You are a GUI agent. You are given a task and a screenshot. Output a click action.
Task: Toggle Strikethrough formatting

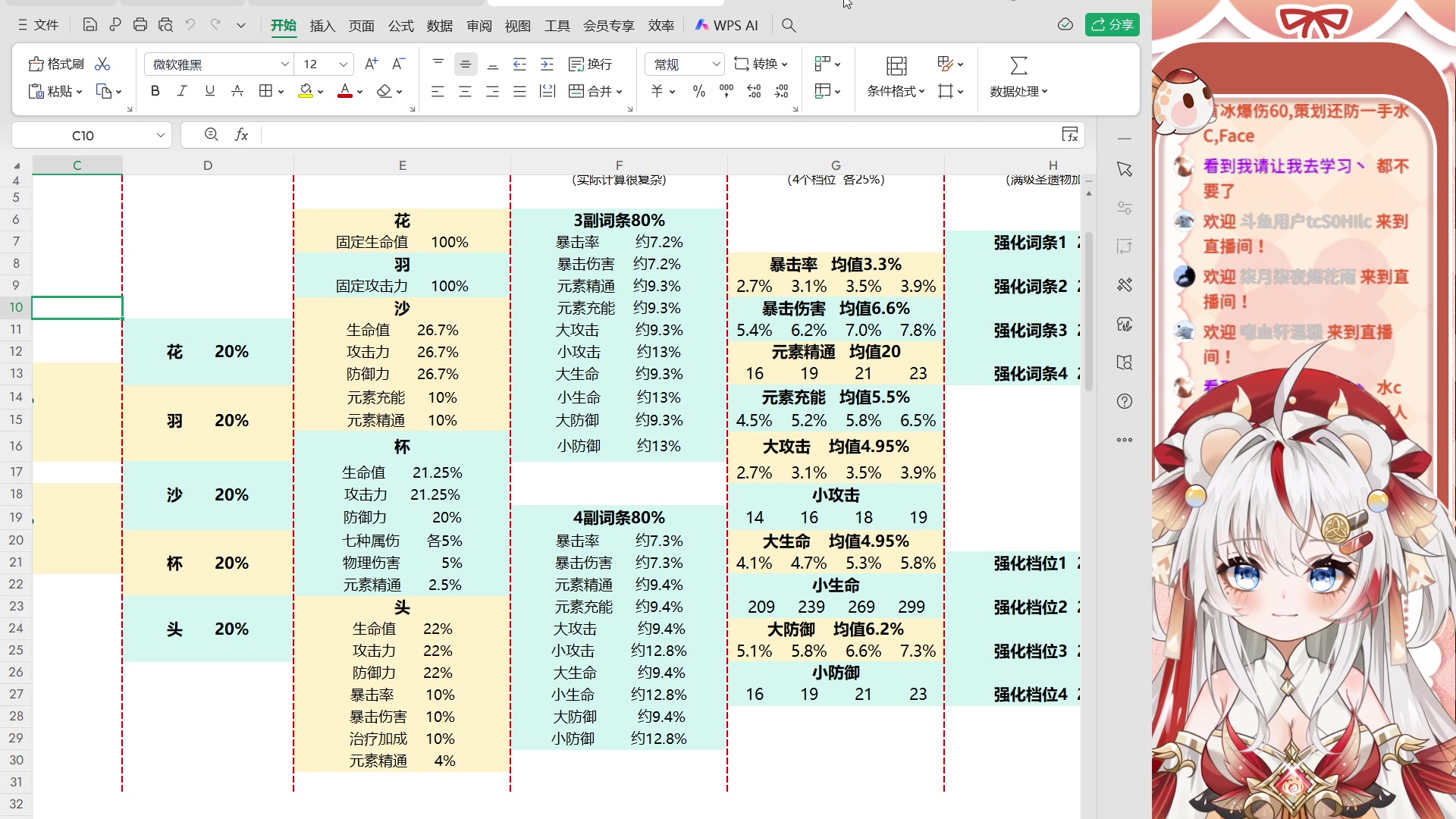click(x=237, y=91)
